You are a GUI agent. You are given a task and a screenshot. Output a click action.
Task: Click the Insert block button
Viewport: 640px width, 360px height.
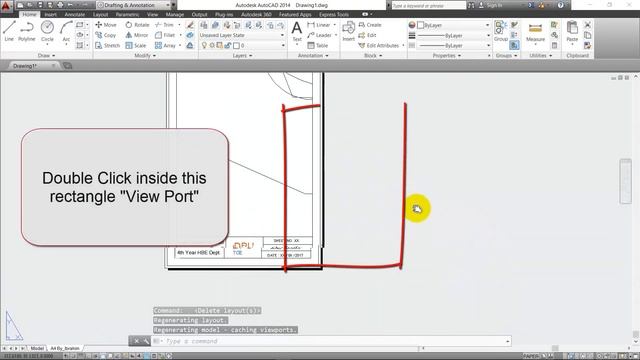[x=348, y=31]
